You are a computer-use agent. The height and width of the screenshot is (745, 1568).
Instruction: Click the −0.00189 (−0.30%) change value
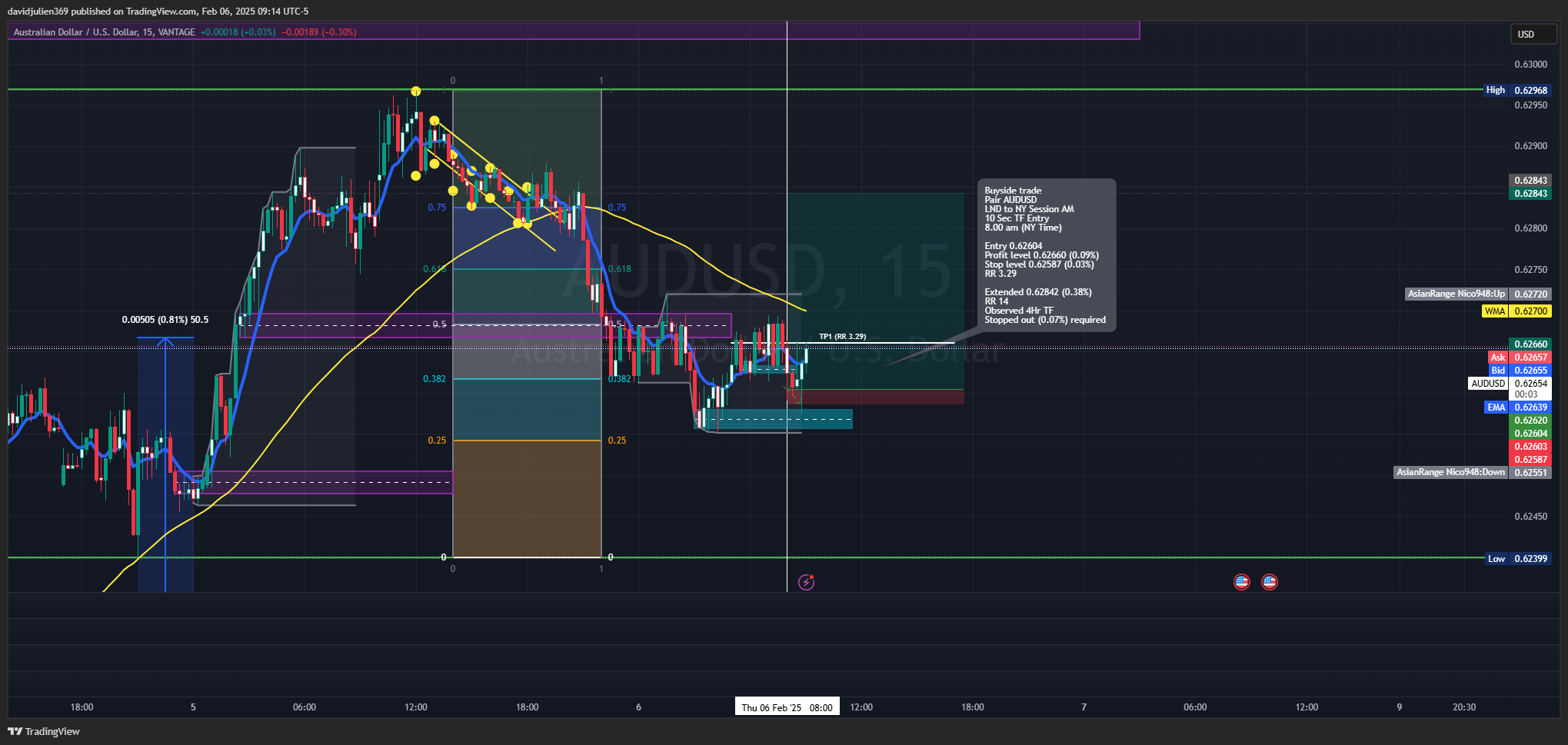coord(319,32)
